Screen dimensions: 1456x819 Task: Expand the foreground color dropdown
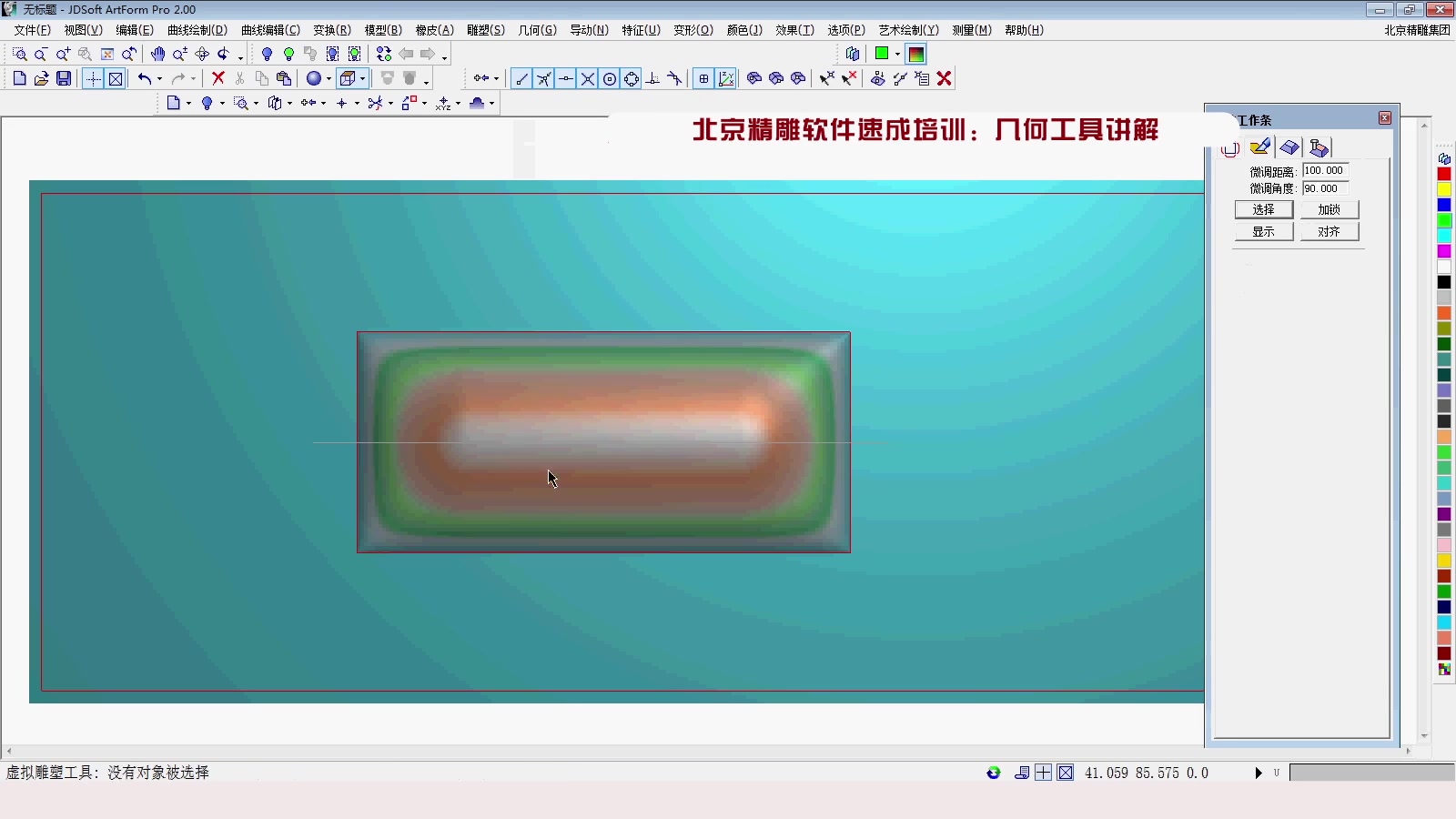[x=897, y=54]
